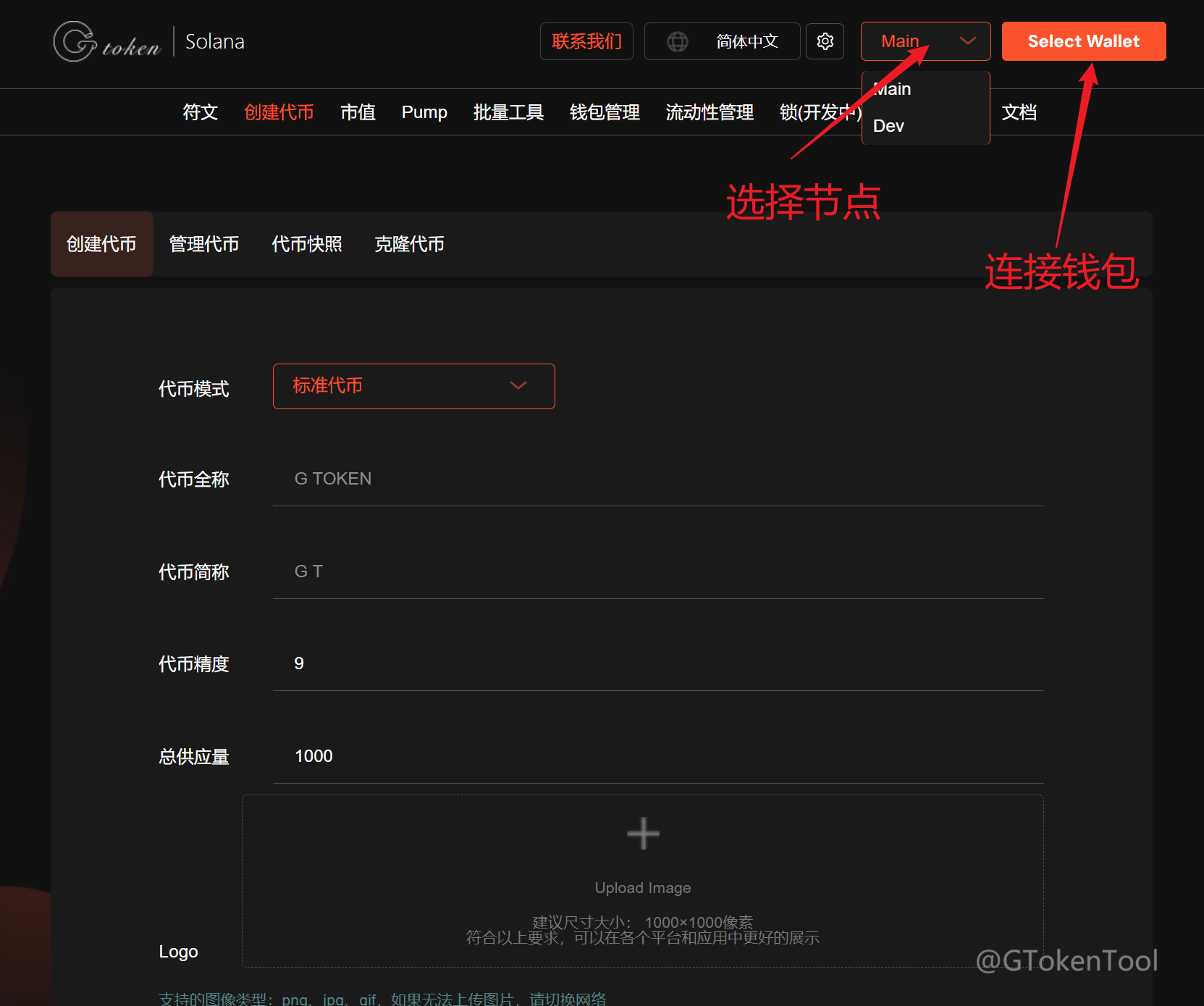Click the globe language icon
This screenshot has width=1204, height=1006.
[x=678, y=42]
